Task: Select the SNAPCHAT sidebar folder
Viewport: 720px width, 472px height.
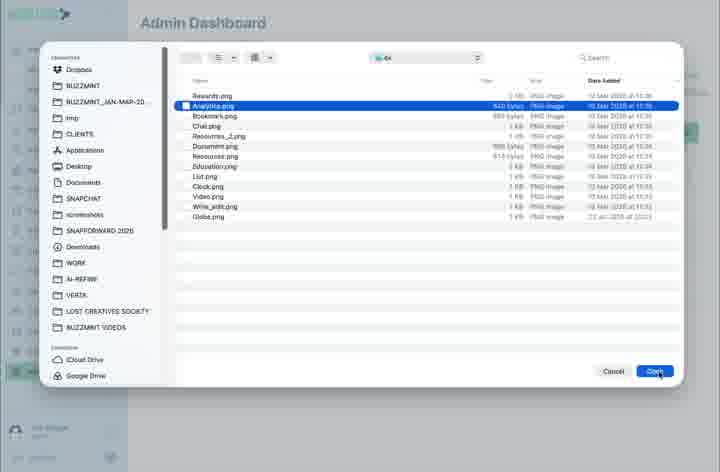Action: [x=76, y=198]
